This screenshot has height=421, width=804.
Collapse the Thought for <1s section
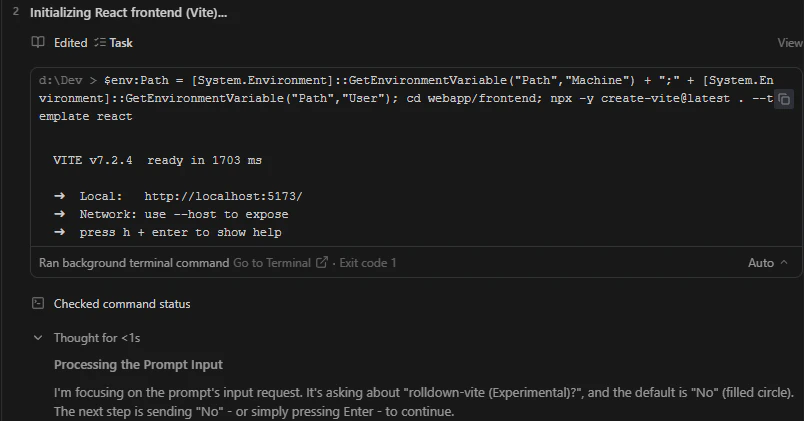click(38, 338)
